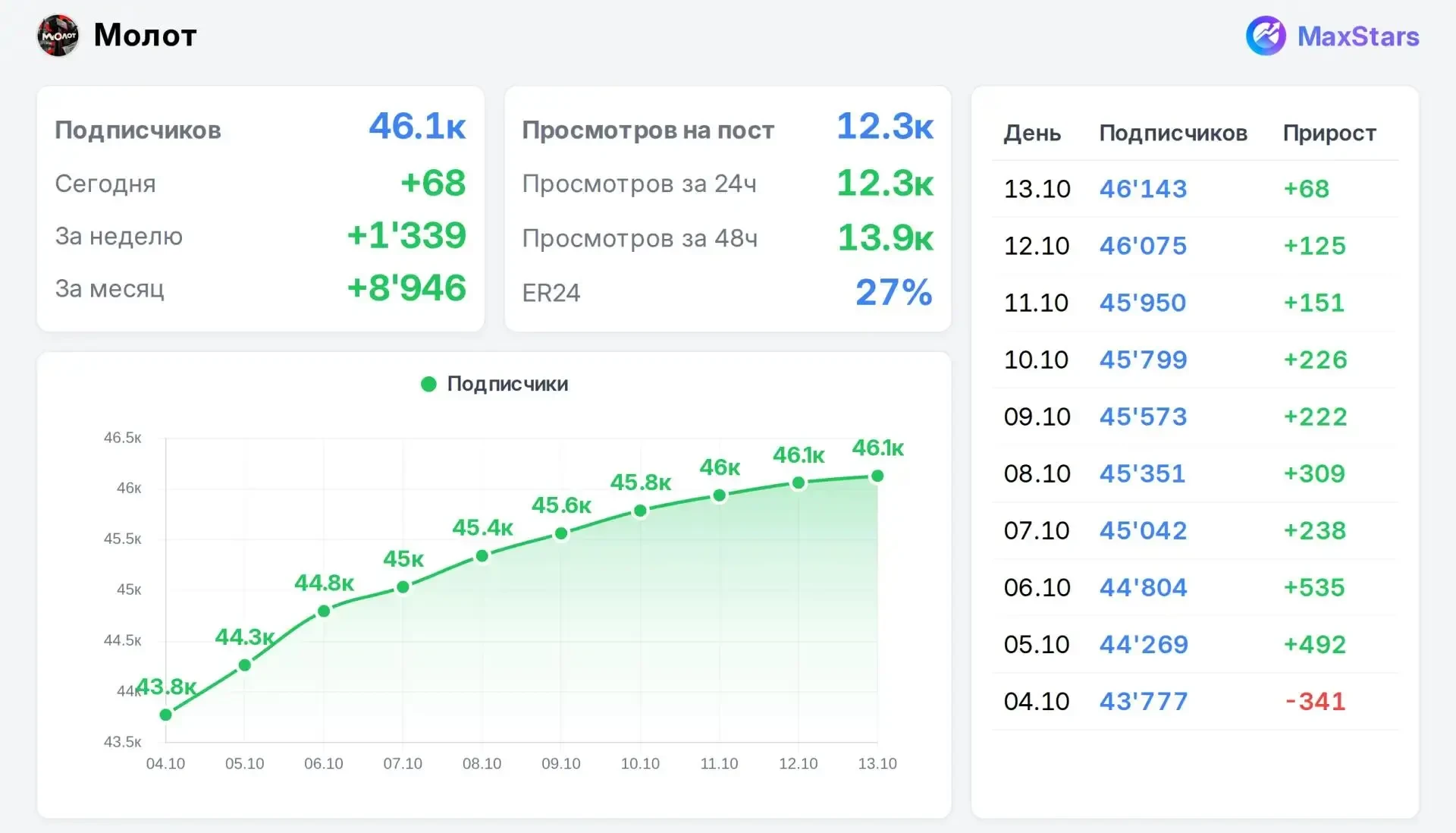Click the 04.10 date in table
1456x833 pixels.
[1036, 700]
